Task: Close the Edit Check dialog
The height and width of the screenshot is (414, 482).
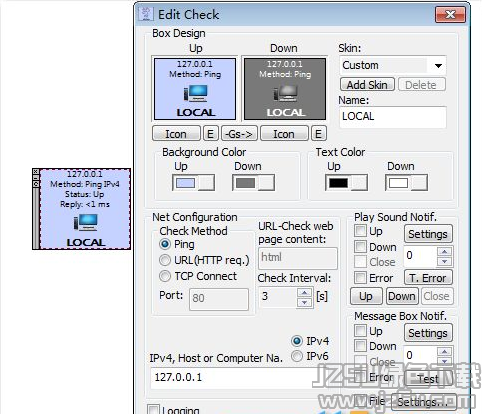Action: pos(450,14)
